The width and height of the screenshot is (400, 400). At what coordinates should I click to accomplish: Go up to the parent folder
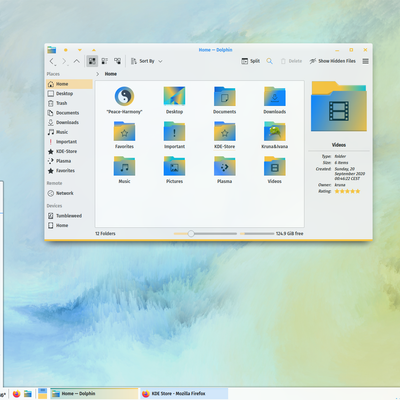[x=76, y=61]
